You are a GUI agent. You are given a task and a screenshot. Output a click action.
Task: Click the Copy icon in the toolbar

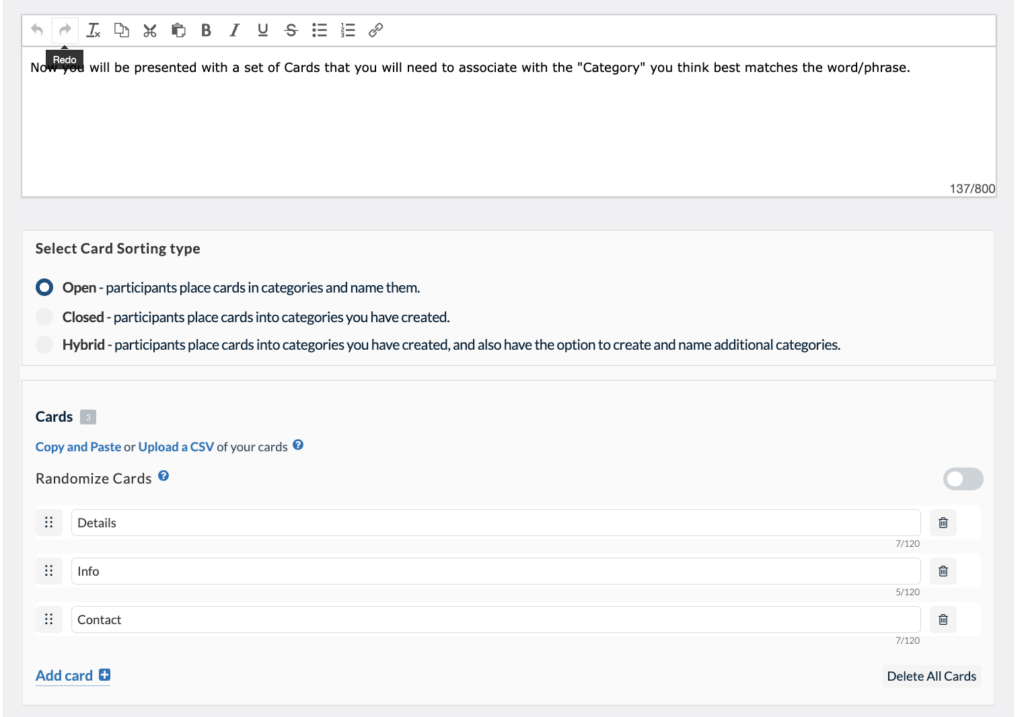pos(121,29)
